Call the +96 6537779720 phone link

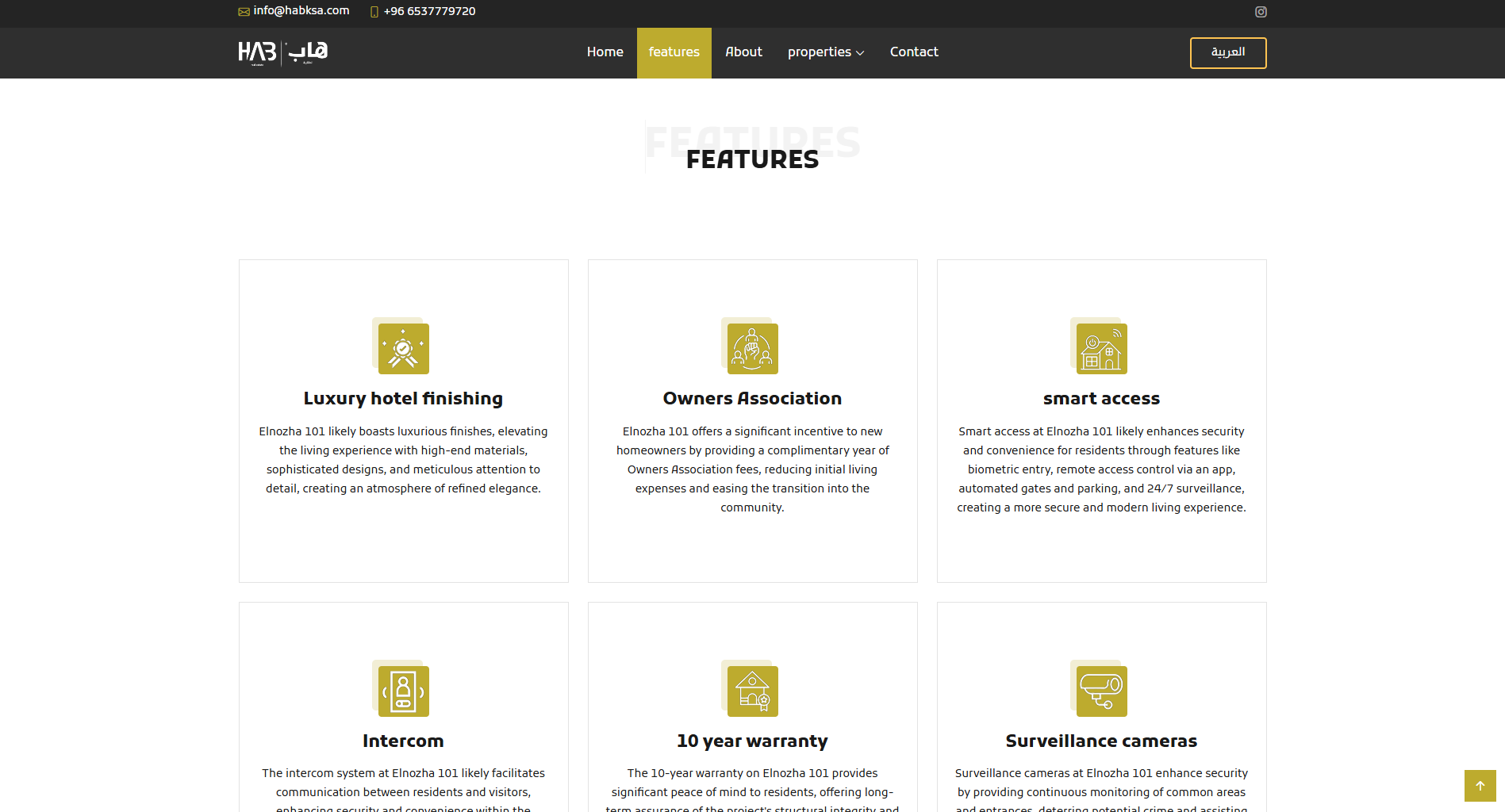(429, 11)
